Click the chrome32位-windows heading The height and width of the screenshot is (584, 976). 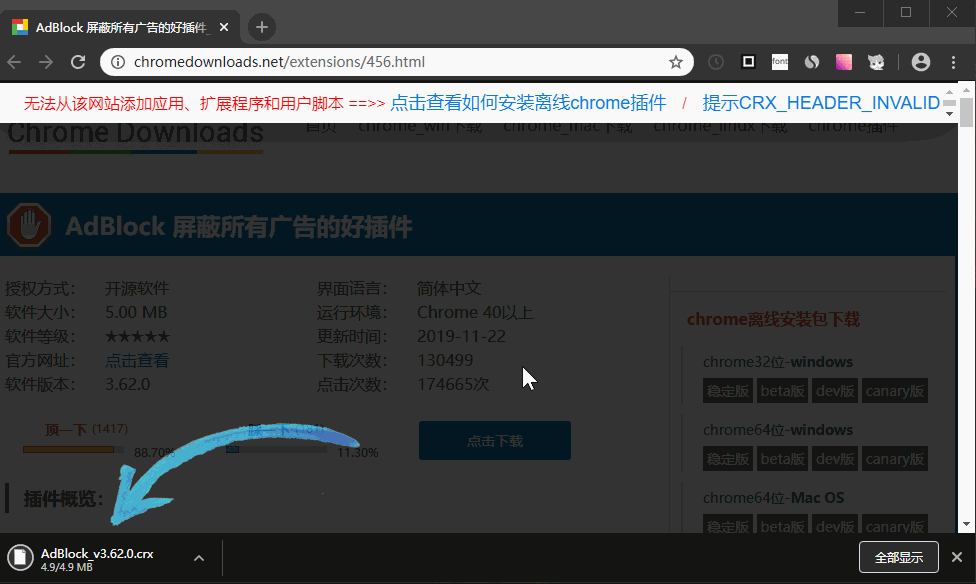click(778, 362)
